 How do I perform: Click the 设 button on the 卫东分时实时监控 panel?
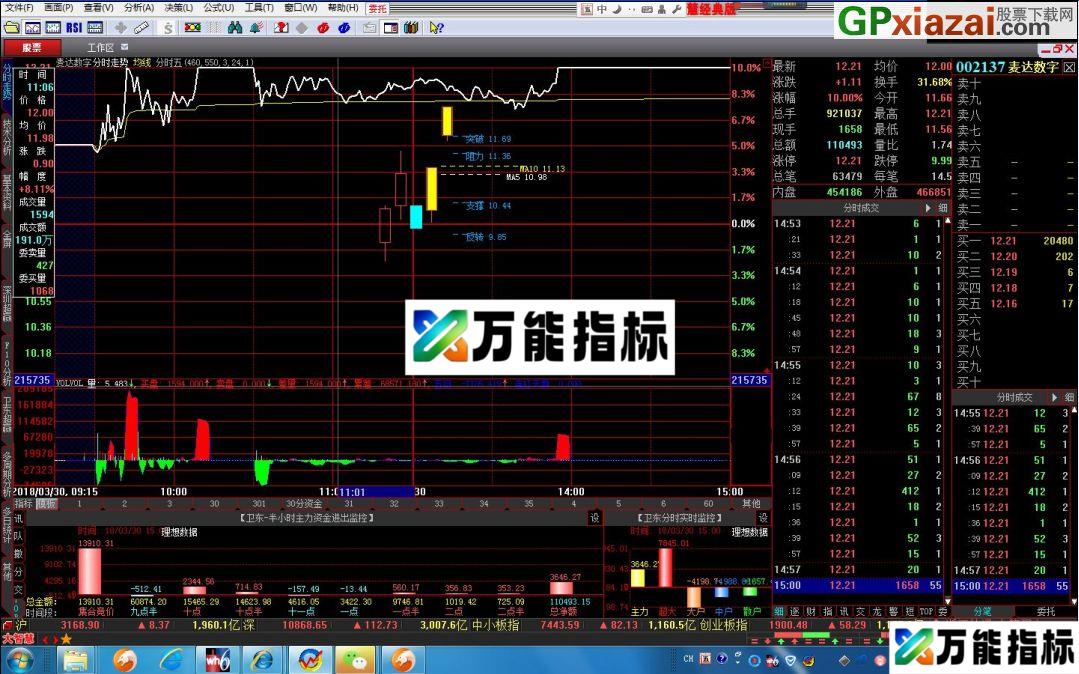765,518
